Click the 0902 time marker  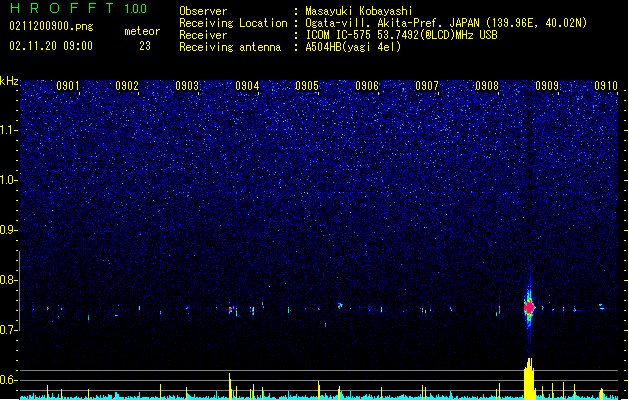(x=127, y=85)
